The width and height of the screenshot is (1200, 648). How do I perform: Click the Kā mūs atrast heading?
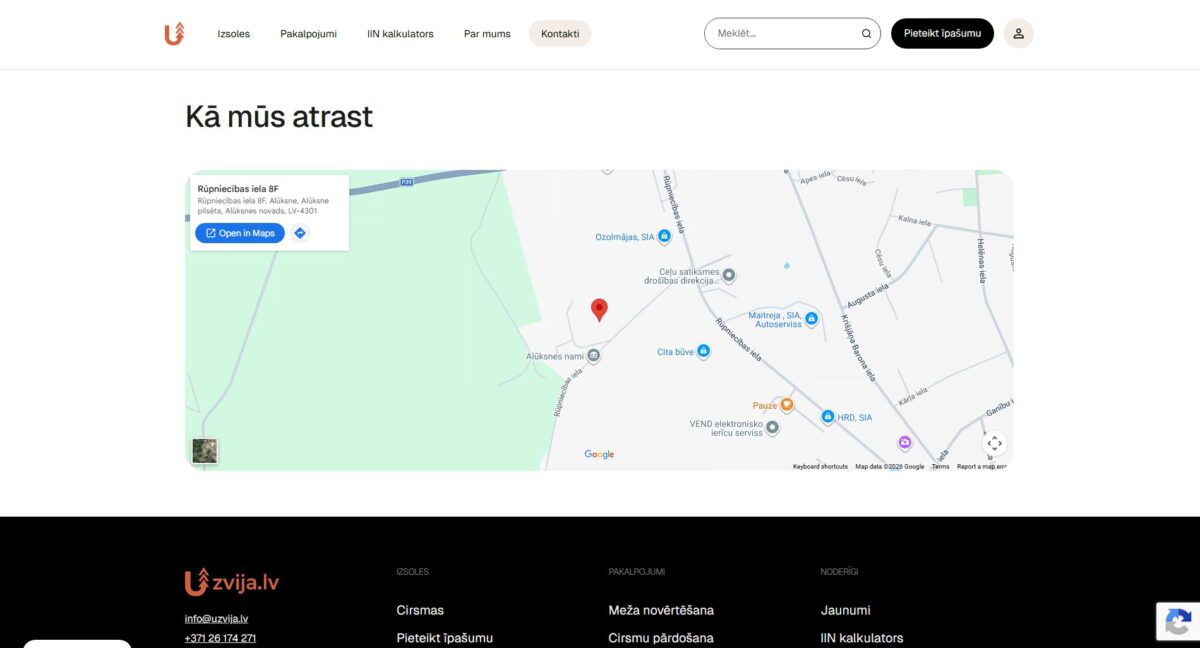coord(279,117)
